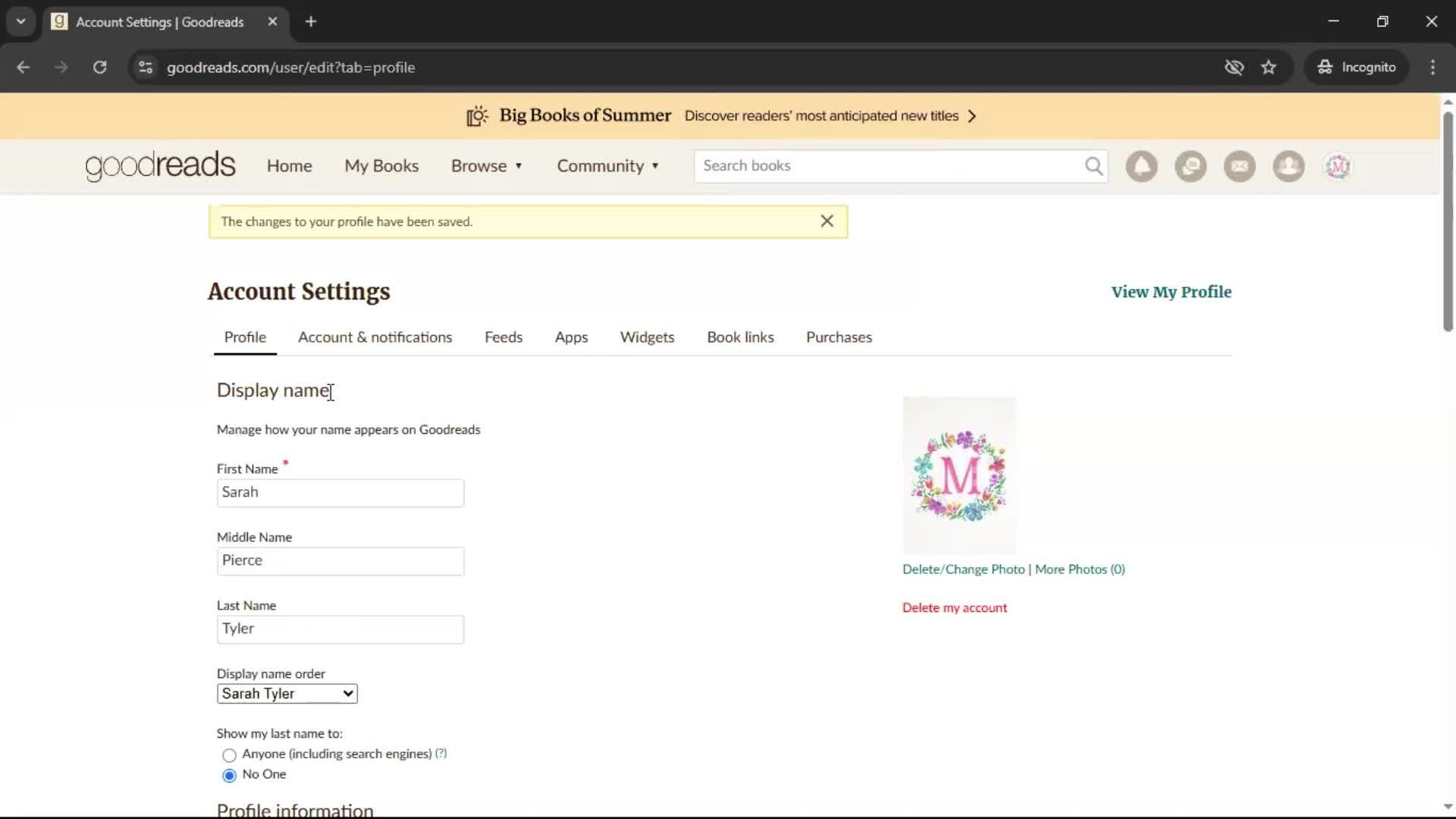
Task: Open a new browser tab with the plus button
Action: coord(311,22)
